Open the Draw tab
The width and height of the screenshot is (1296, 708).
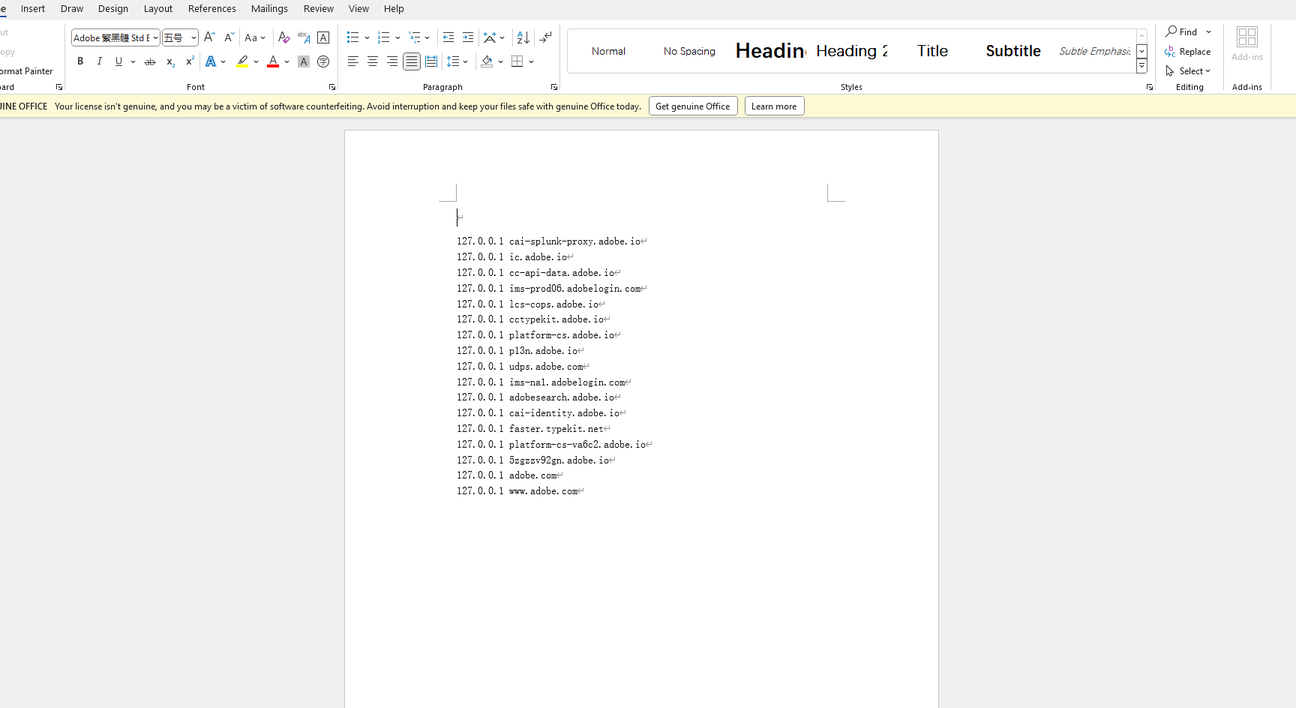pos(72,9)
